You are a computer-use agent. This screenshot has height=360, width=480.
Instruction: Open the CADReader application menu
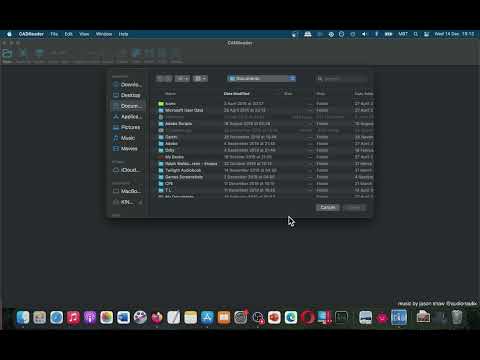[31, 34]
